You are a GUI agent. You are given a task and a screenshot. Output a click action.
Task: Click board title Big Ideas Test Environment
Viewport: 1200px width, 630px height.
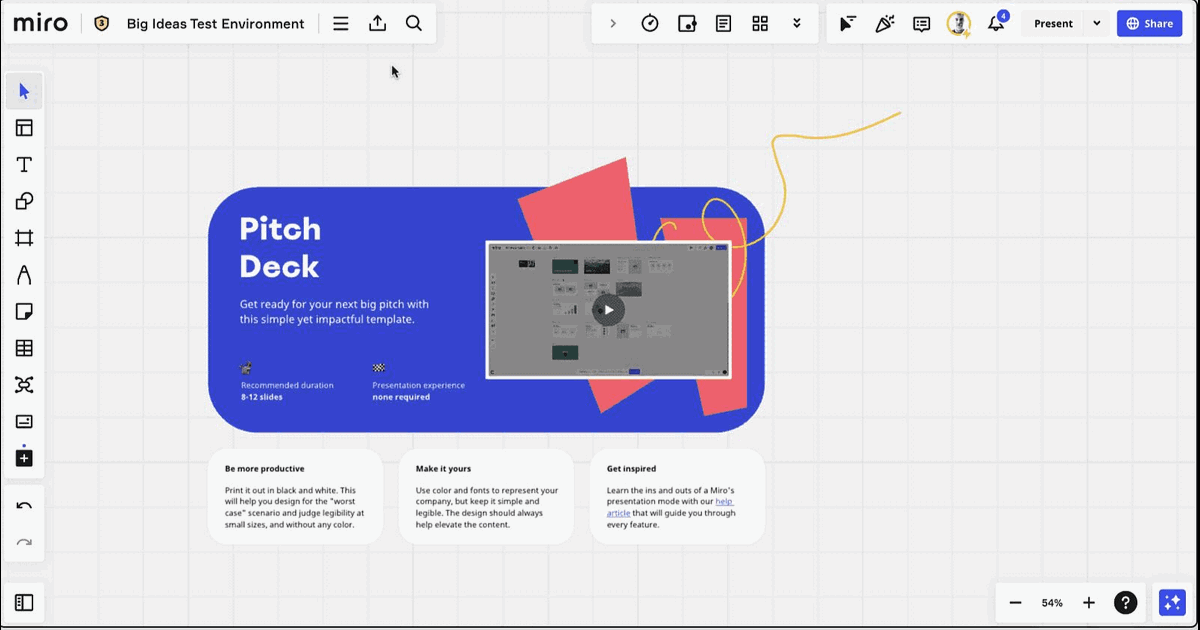pos(215,23)
